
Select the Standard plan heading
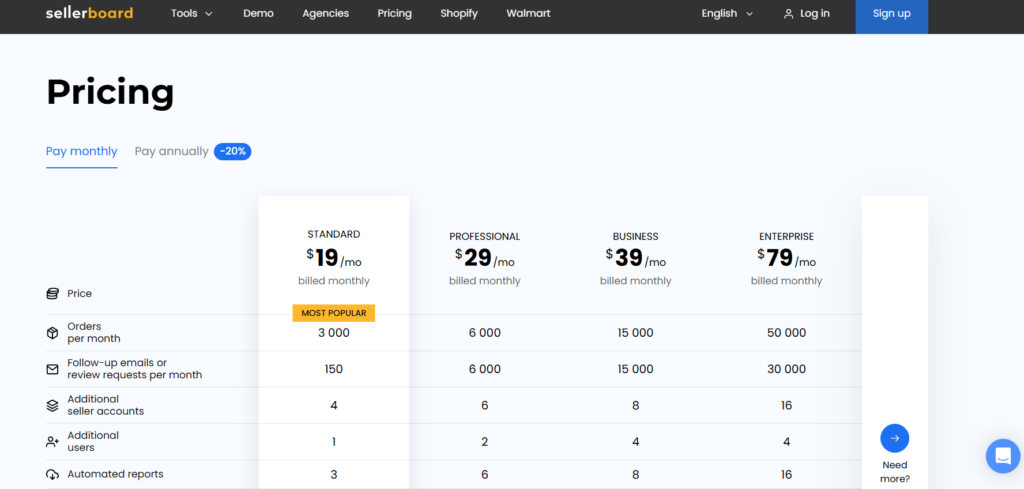pos(333,234)
